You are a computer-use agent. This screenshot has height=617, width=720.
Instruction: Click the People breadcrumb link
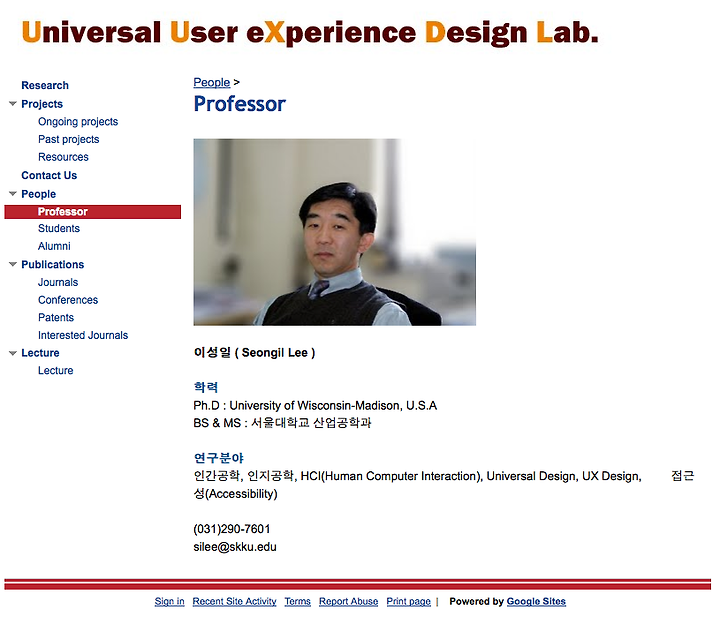212,83
